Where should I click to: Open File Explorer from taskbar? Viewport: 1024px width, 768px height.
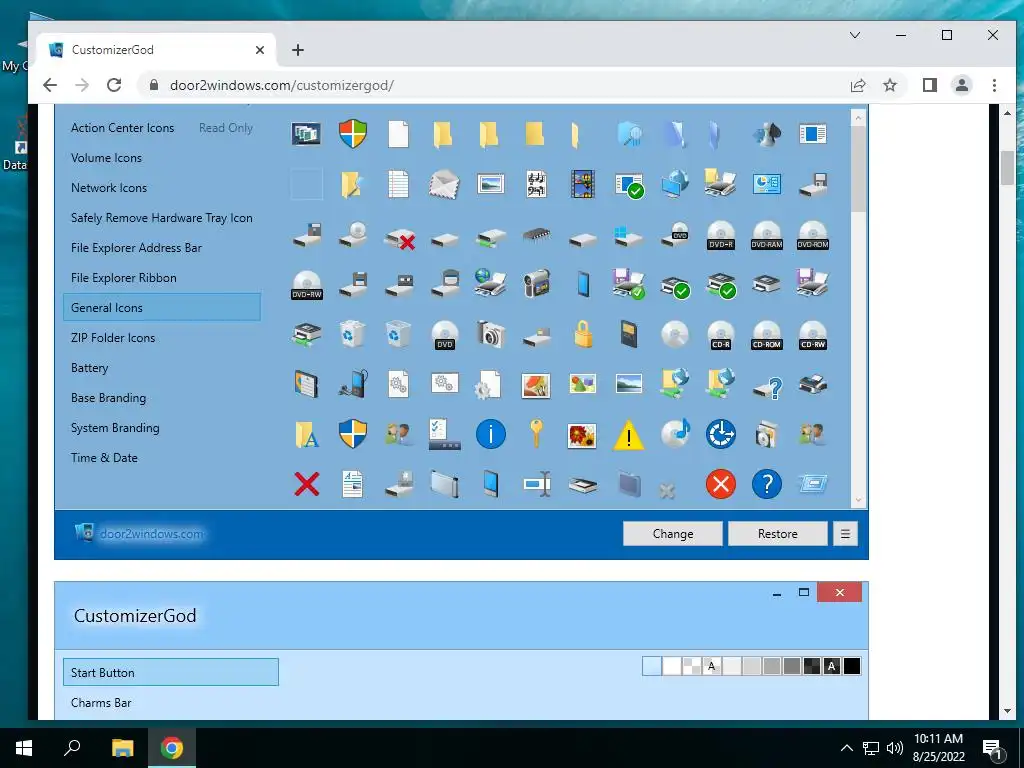click(122, 748)
